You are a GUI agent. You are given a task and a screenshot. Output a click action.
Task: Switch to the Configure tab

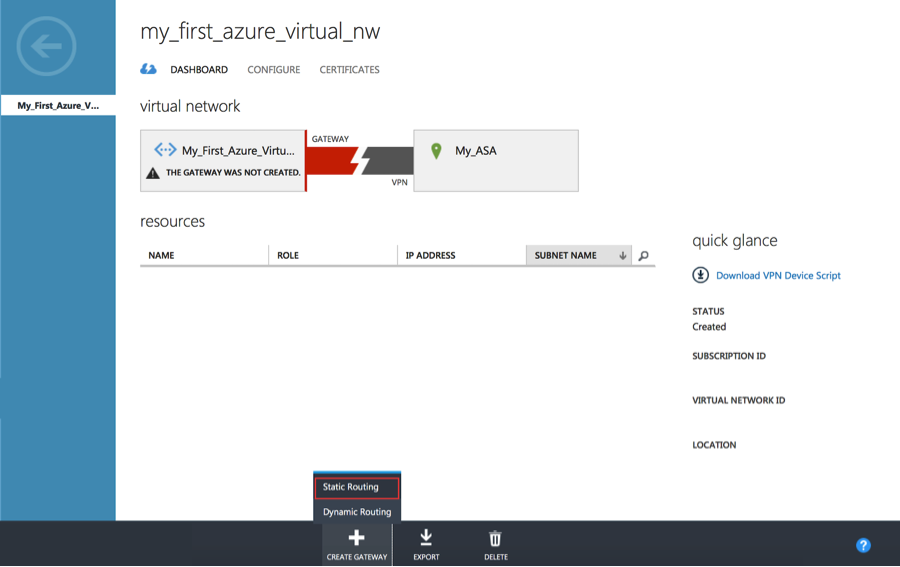(274, 69)
